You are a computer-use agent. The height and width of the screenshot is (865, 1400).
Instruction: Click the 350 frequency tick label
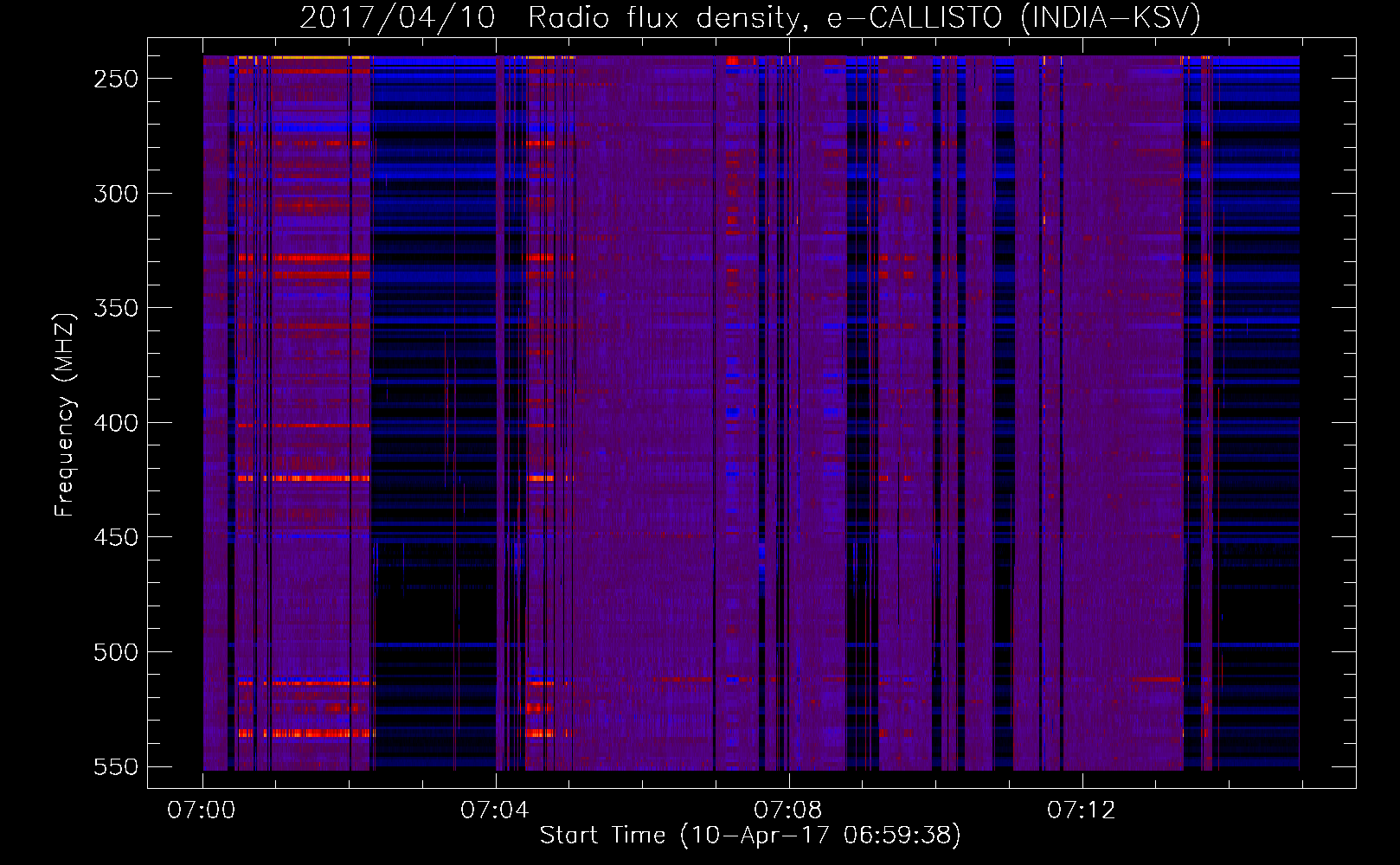116,308
